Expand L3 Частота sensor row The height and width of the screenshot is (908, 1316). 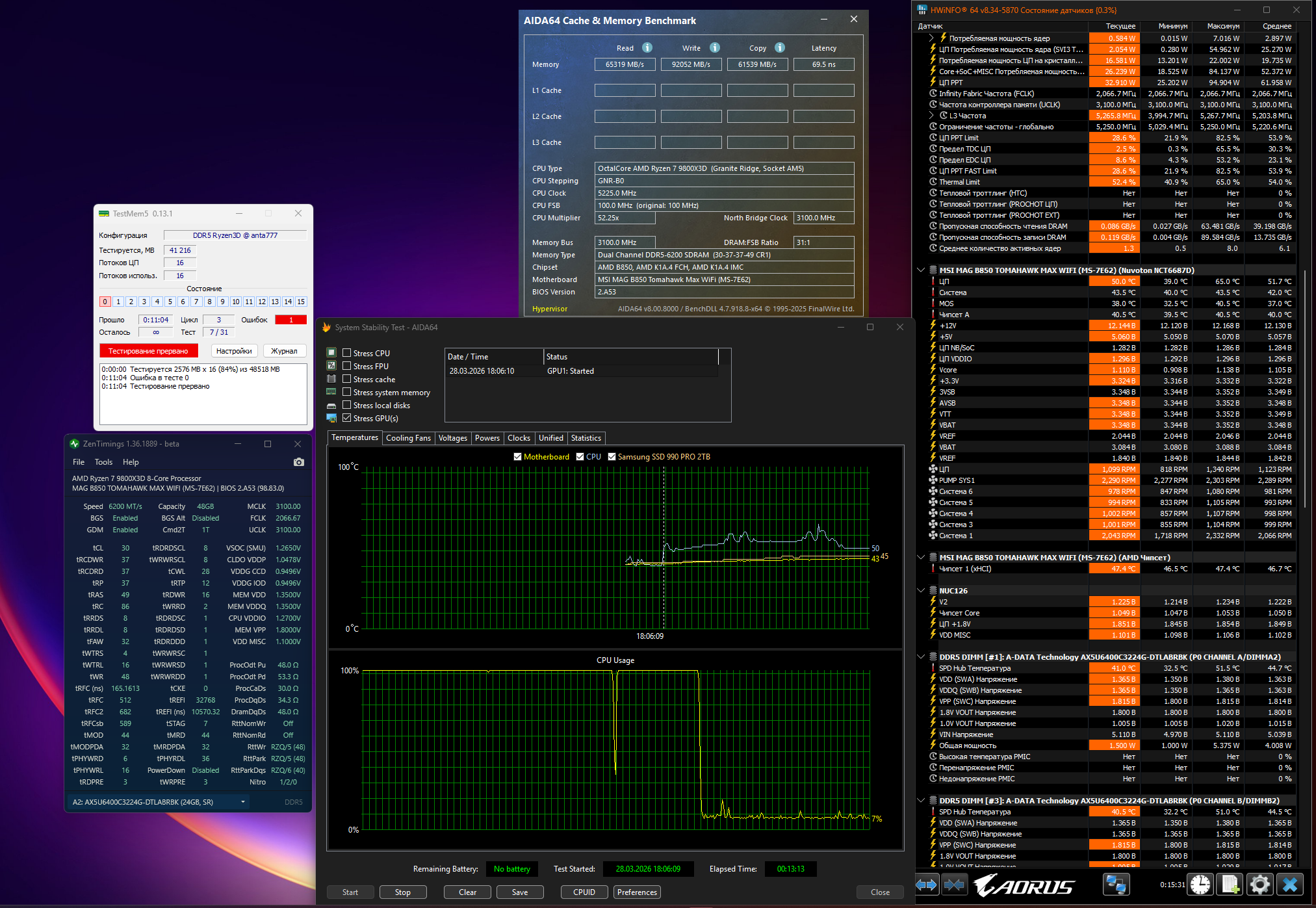click(931, 116)
